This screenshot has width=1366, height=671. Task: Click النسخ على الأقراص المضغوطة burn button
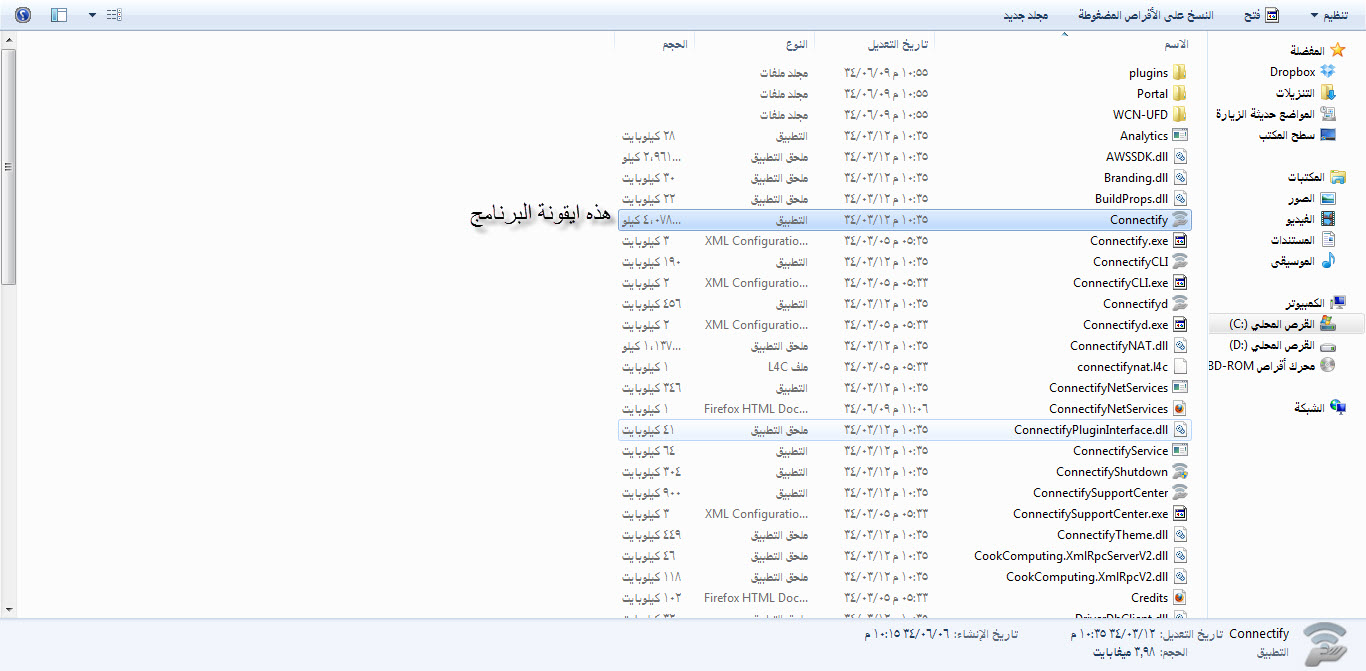pyautogui.click(x=1145, y=16)
